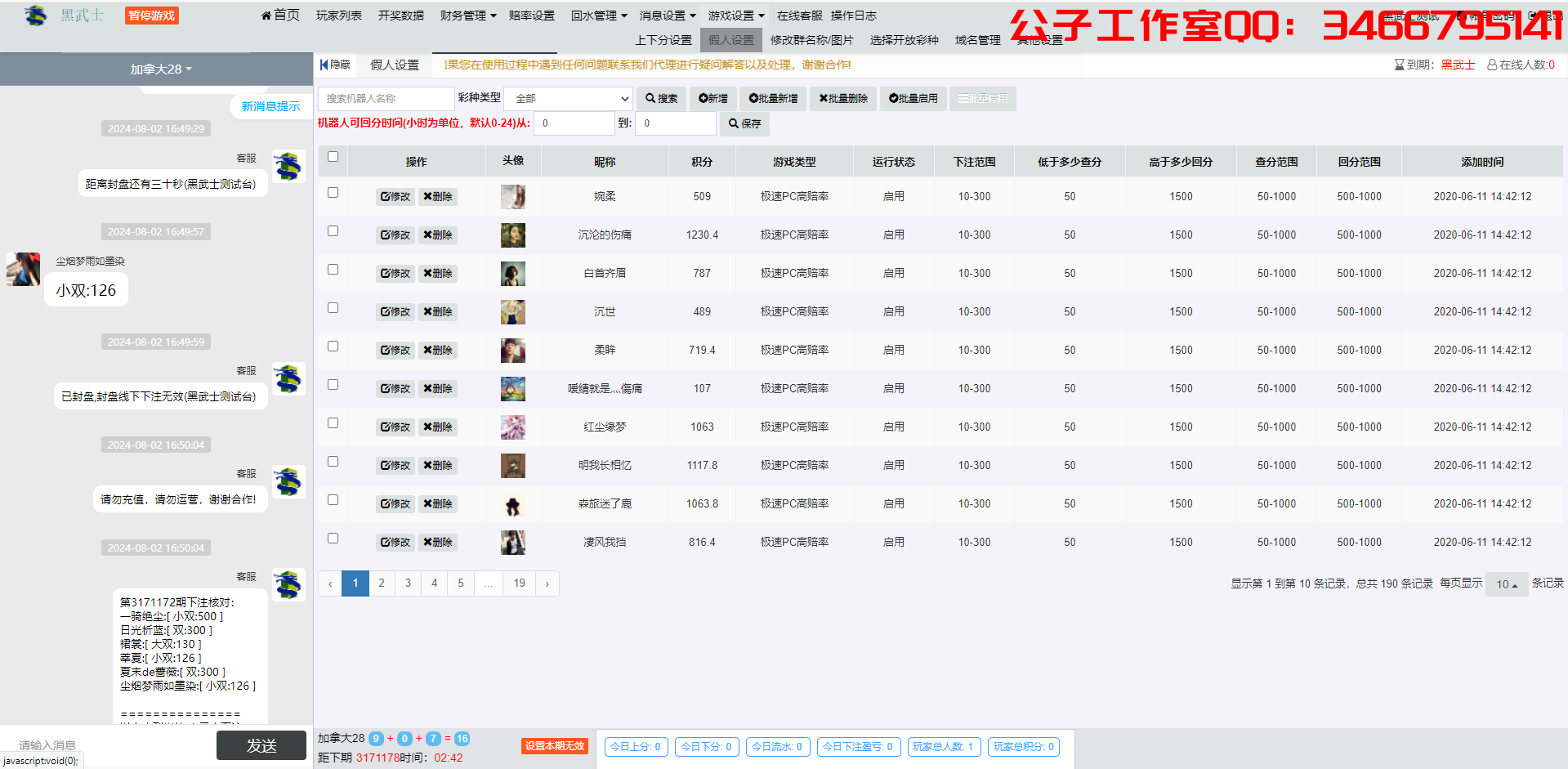Click 批量删除 batch delete button
This screenshot has width=1568, height=769.
[843, 99]
